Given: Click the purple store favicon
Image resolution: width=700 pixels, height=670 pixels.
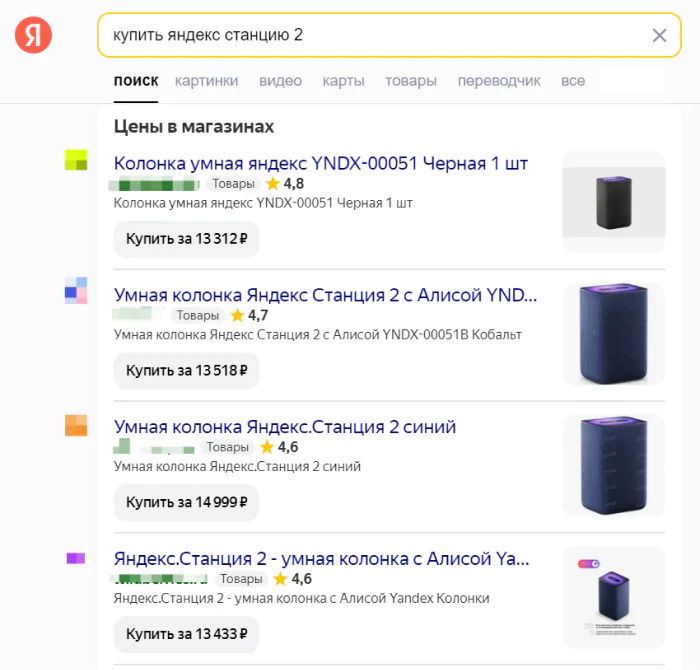Looking at the screenshot, I should tap(76, 558).
